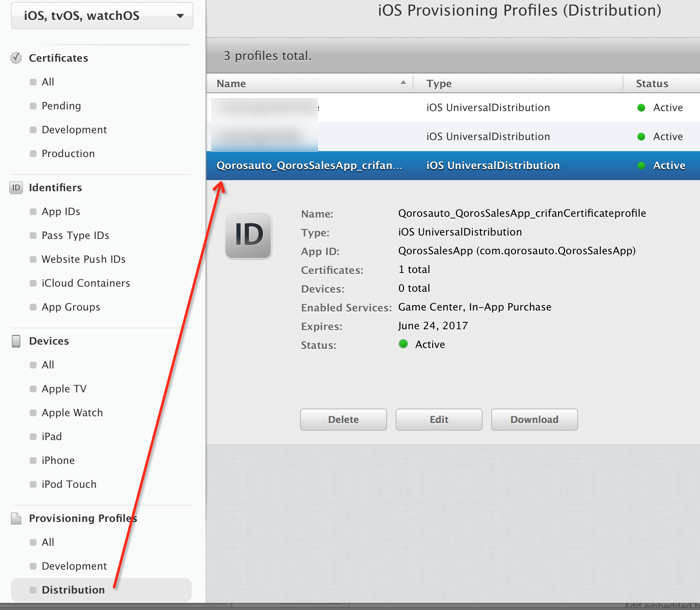Show iPad devices
Screen dimensions: 700x610
coord(51,437)
